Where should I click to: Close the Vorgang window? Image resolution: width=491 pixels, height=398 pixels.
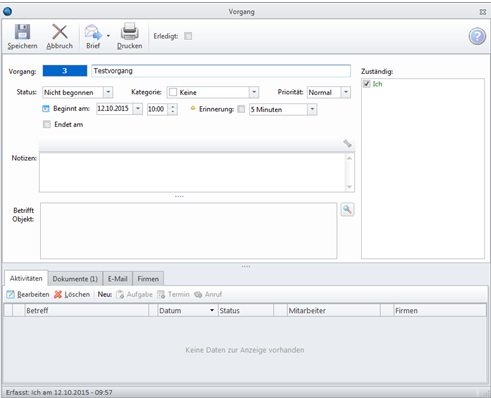click(x=482, y=12)
